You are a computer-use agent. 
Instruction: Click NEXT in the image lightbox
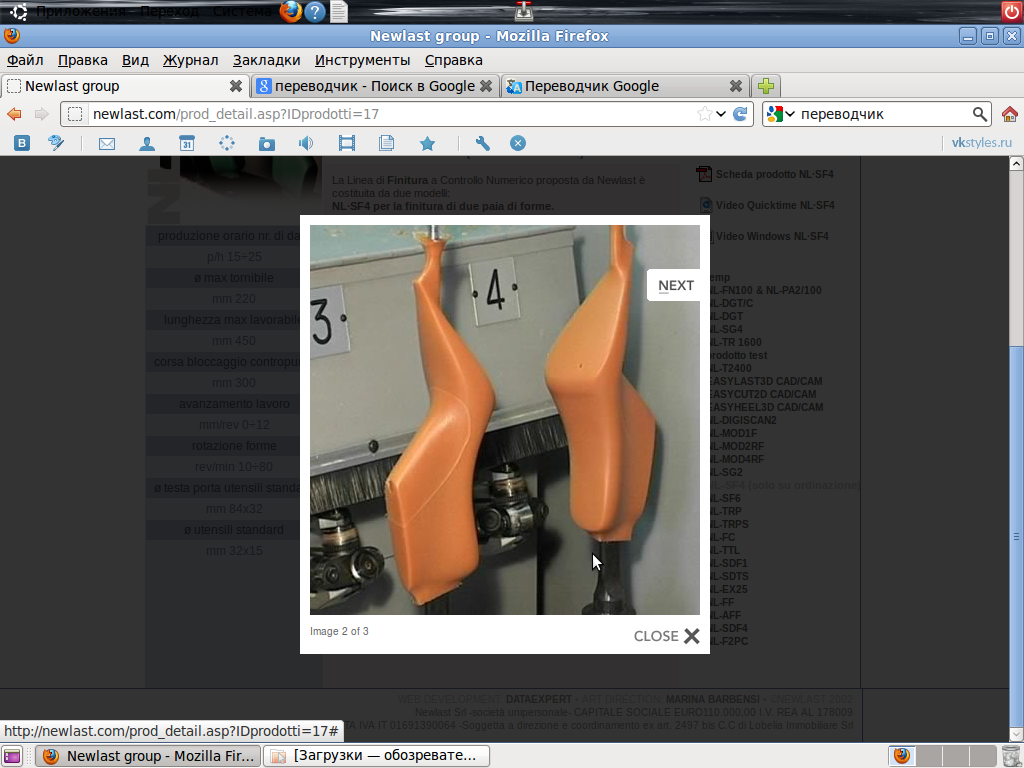tap(675, 285)
